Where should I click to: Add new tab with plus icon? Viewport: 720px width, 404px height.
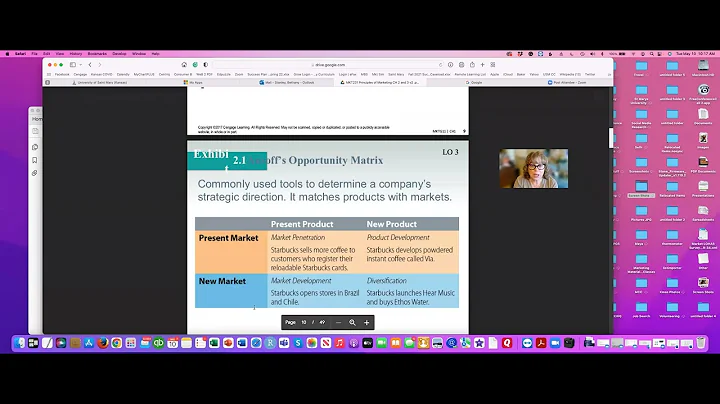pos(483,65)
